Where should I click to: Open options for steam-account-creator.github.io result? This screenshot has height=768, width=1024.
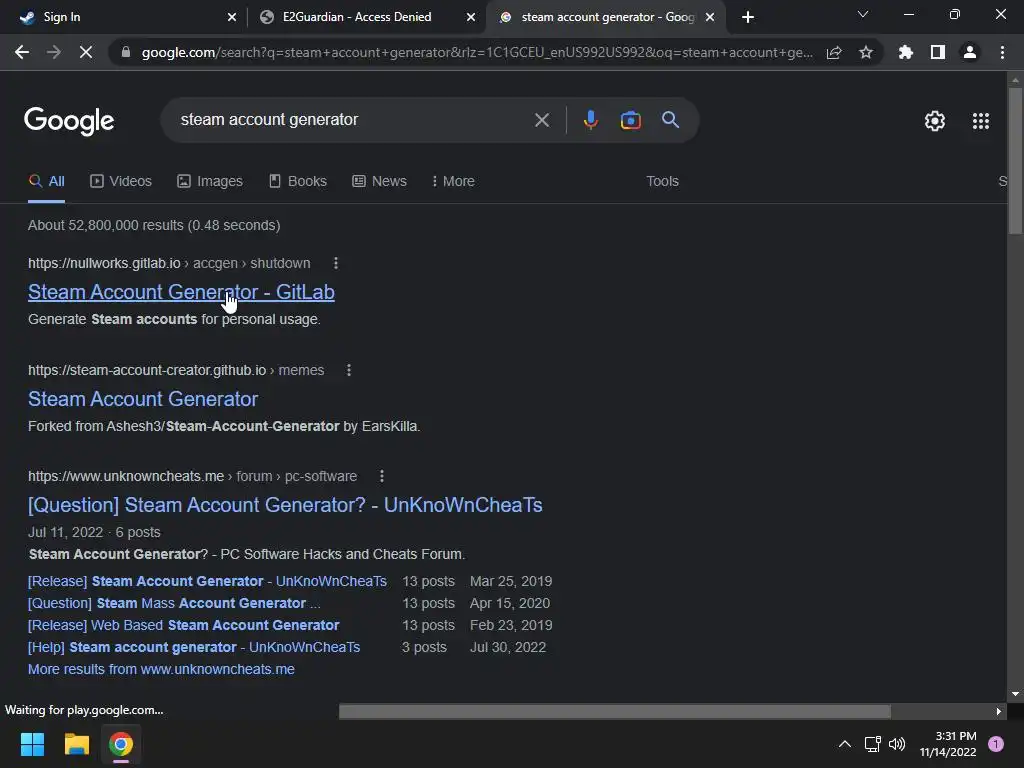pyautogui.click(x=349, y=370)
